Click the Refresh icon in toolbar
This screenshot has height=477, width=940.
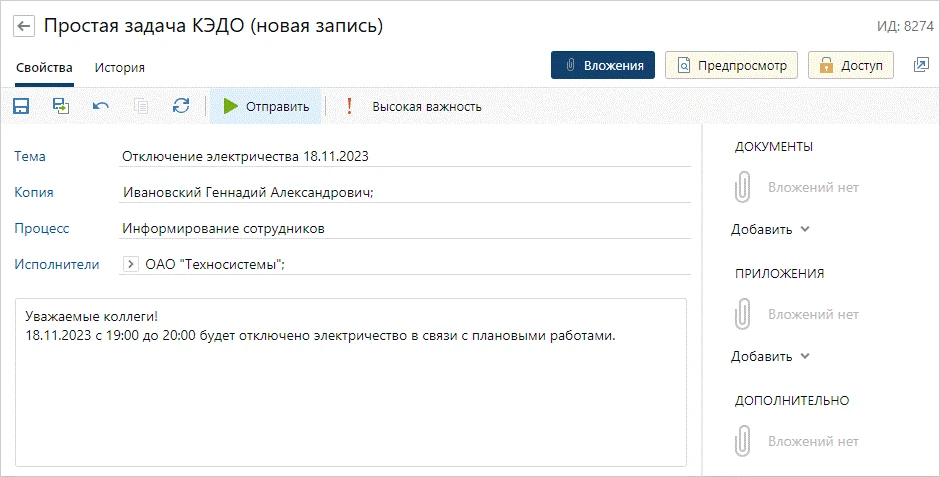181,106
